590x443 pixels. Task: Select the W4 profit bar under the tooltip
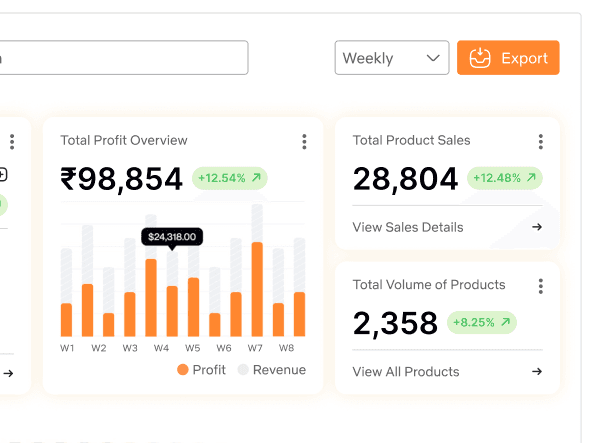[x=172, y=311]
